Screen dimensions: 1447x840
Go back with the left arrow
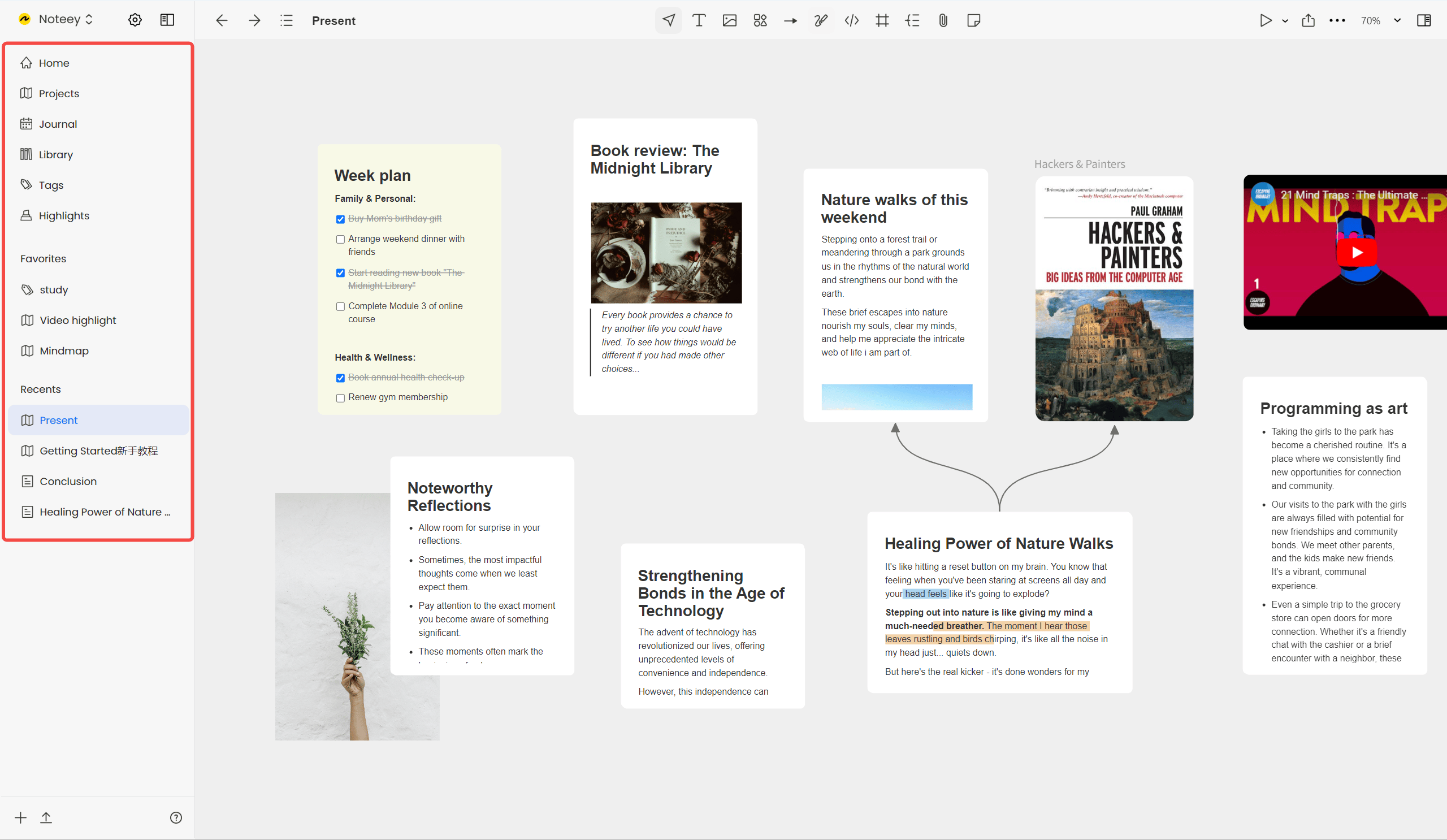coord(222,21)
